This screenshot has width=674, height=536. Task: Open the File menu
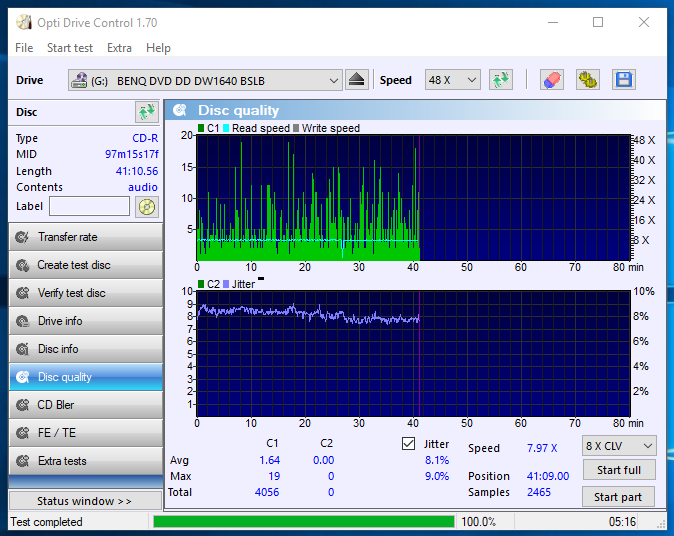tap(24, 48)
